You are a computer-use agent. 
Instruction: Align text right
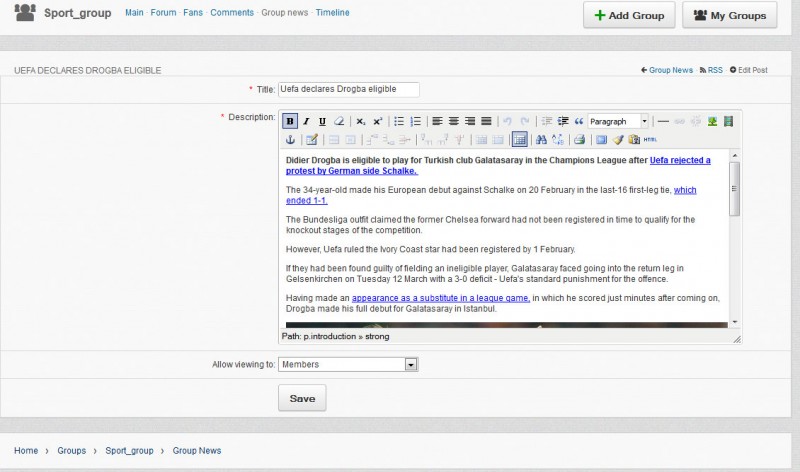click(470, 121)
